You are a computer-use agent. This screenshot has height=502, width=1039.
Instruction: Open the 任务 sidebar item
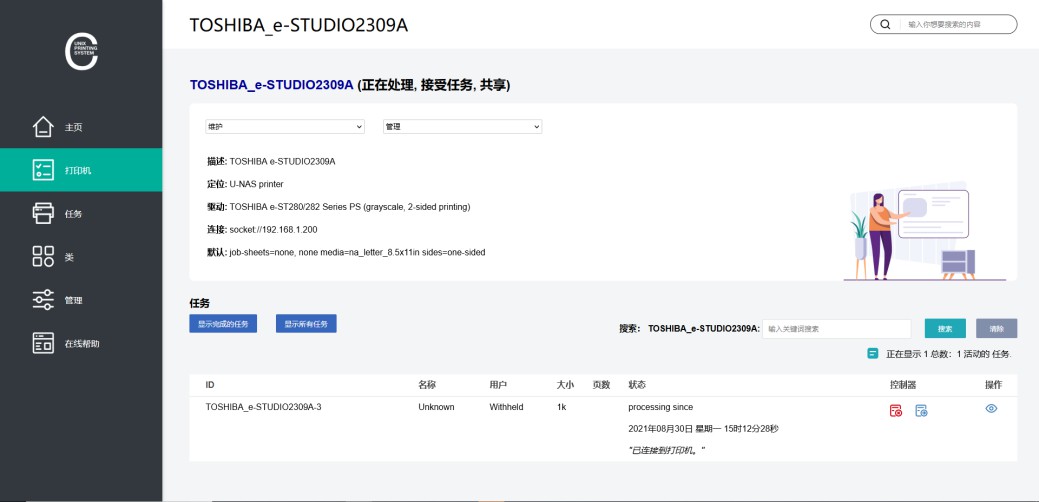81,213
